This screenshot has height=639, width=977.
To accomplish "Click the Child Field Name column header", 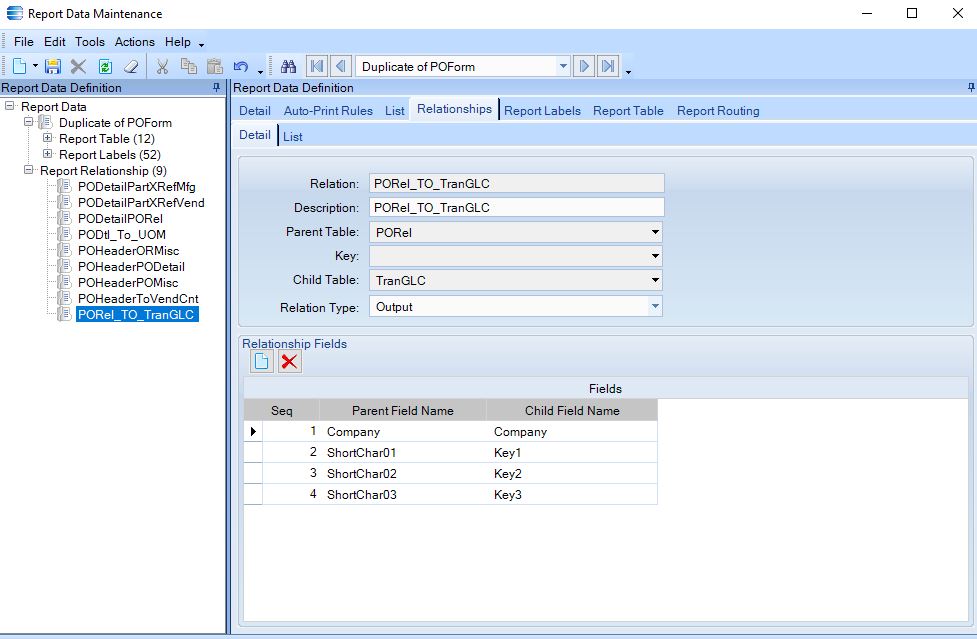I will pos(572,410).
